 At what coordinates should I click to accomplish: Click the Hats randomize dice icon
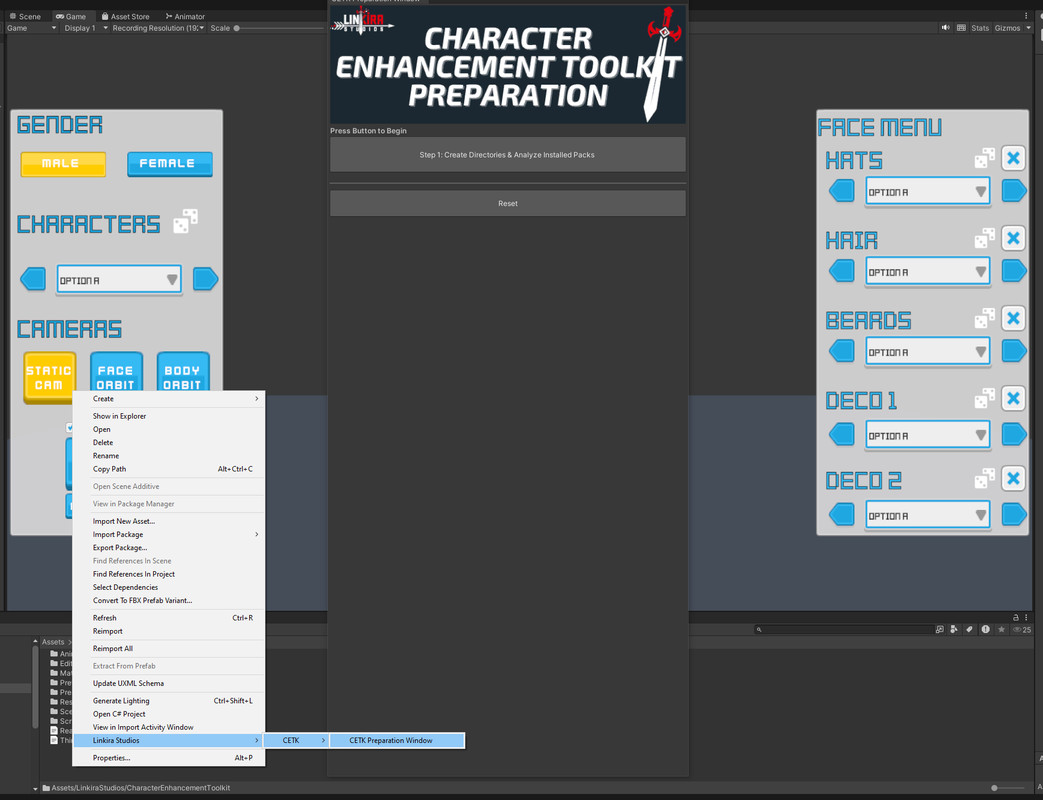click(x=984, y=158)
